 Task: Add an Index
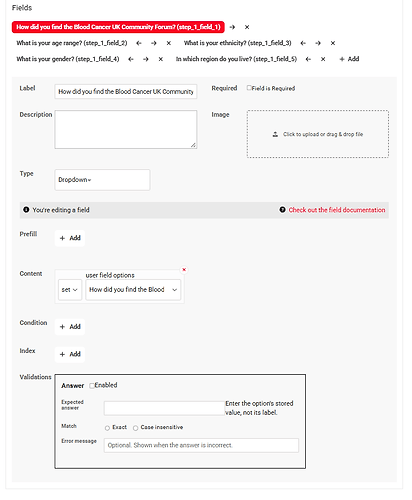click(x=70, y=354)
